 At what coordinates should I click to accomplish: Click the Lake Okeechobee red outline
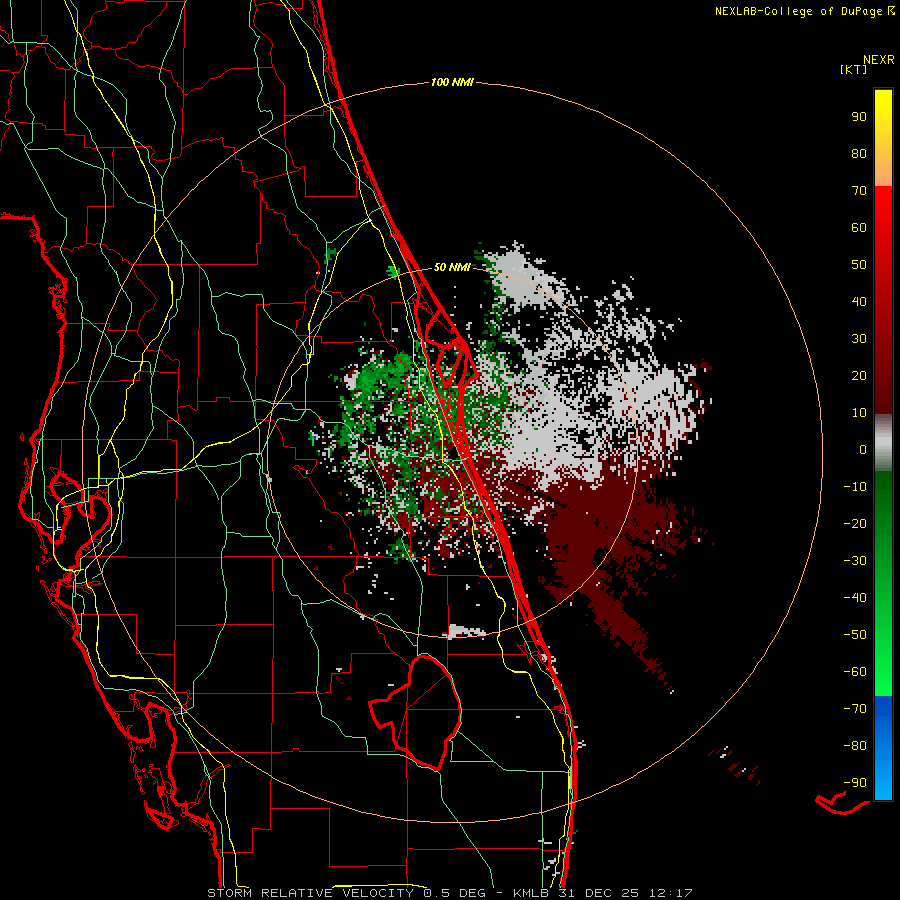[x=416, y=712]
